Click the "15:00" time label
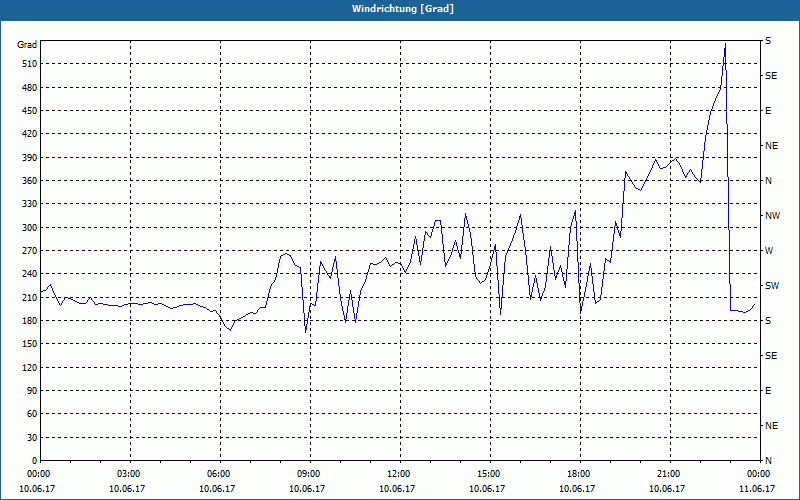 pyautogui.click(x=488, y=474)
